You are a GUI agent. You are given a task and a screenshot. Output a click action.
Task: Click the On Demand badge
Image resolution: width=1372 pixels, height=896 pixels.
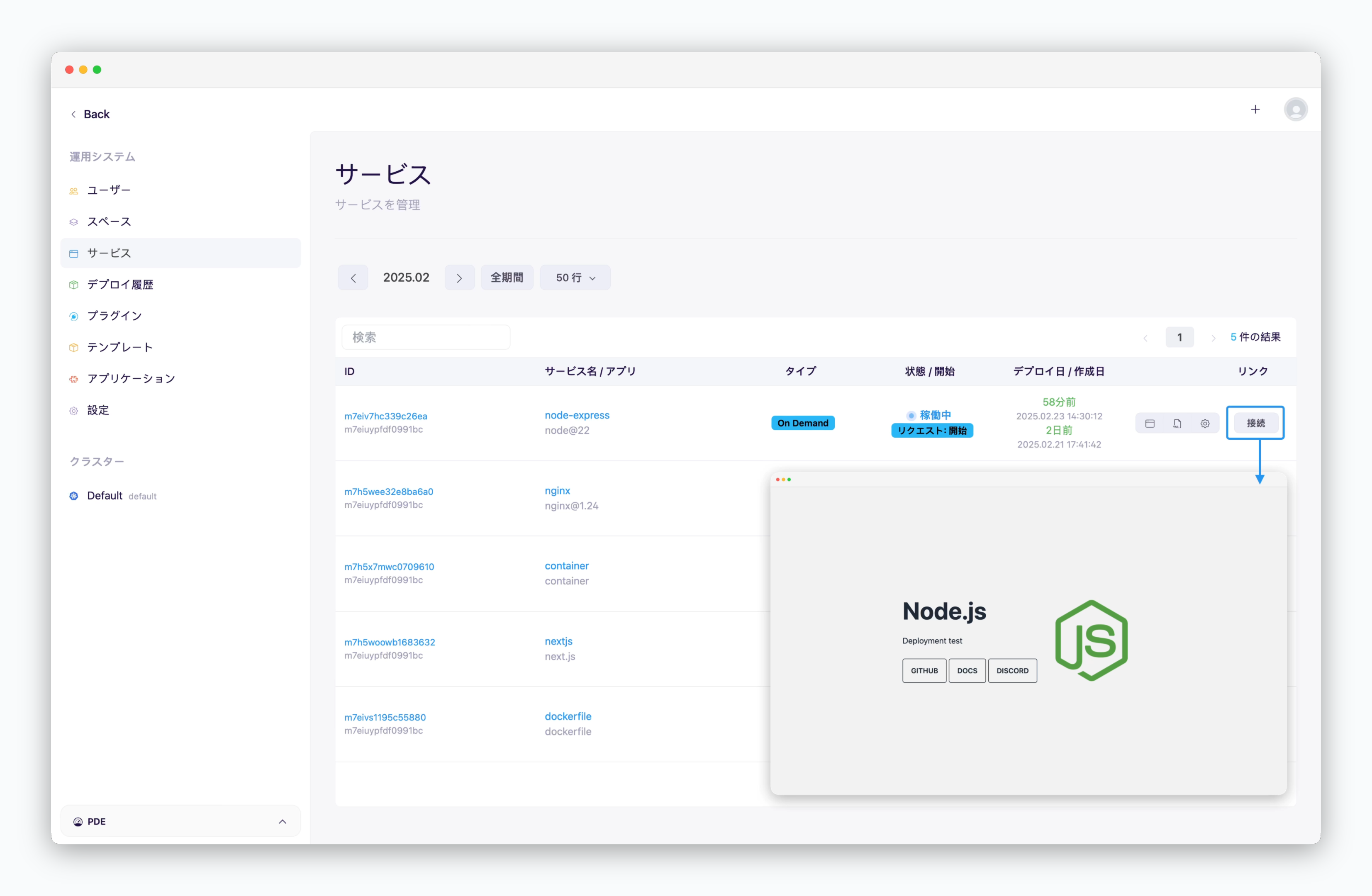coord(803,423)
